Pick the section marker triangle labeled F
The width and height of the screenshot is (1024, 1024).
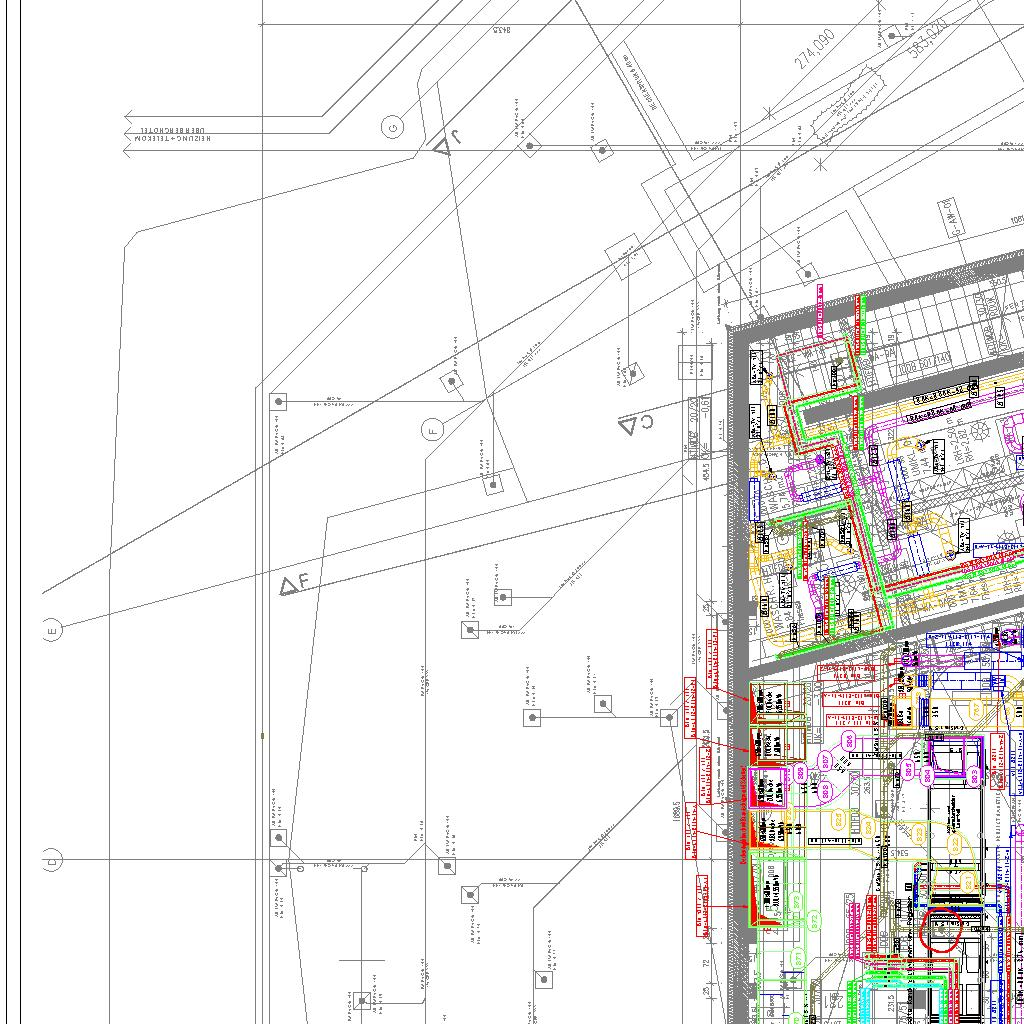[290, 585]
